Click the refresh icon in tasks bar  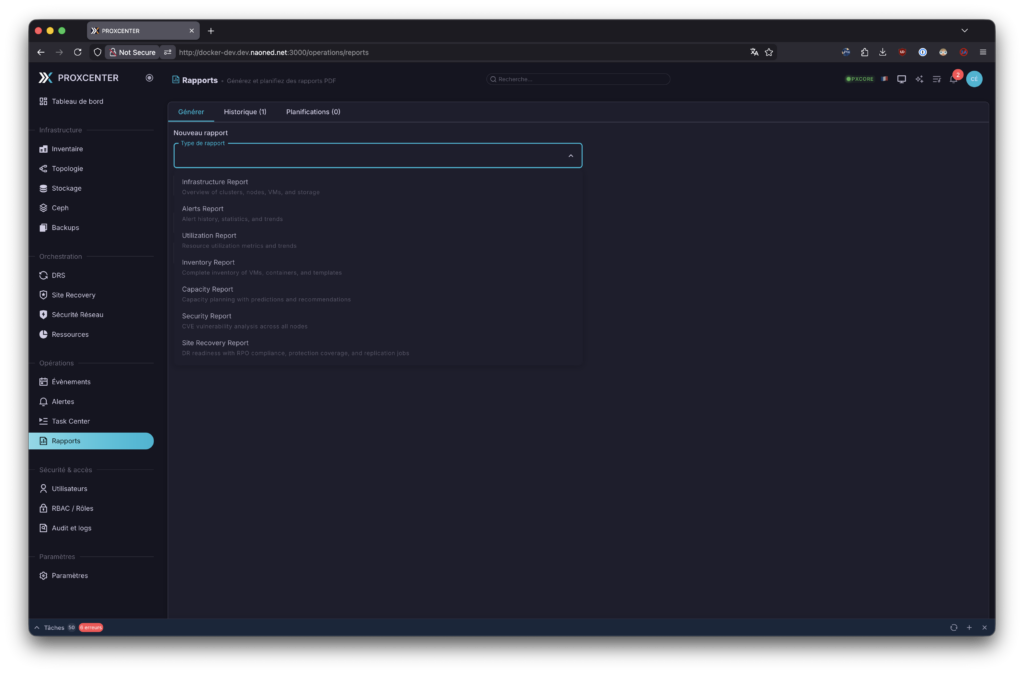pos(953,627)
